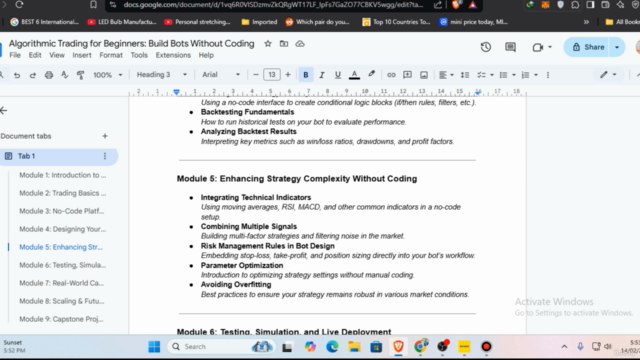Jump to Module 7: Real-World outline
640x360 pixels.
(x=62, y=283)
